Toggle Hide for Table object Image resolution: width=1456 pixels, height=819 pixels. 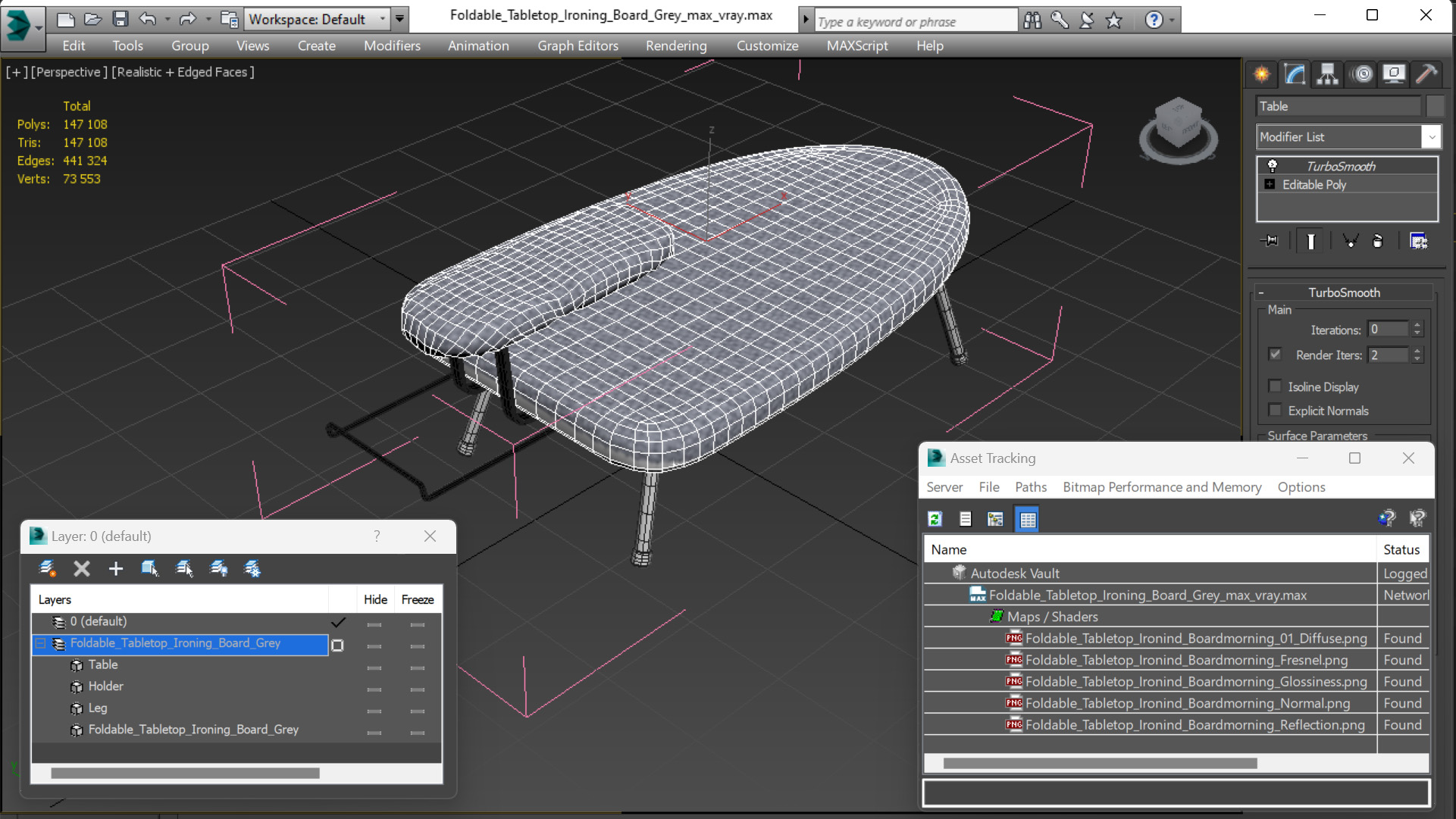tap(374, 667)
